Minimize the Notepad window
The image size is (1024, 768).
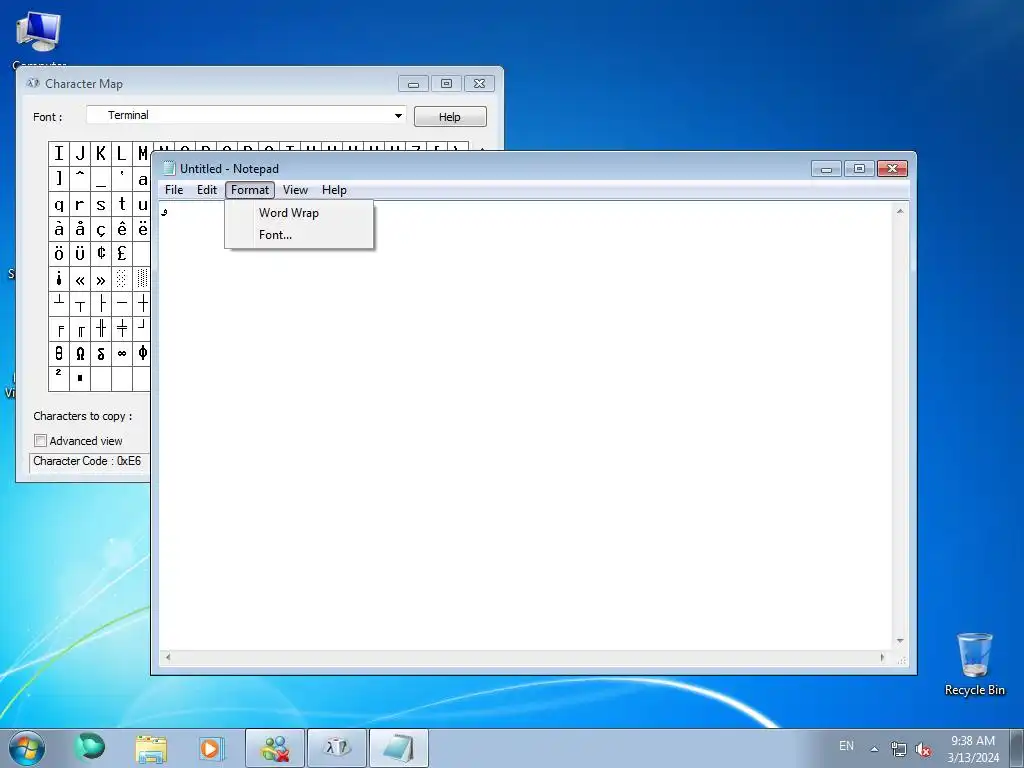coord(826,169)
